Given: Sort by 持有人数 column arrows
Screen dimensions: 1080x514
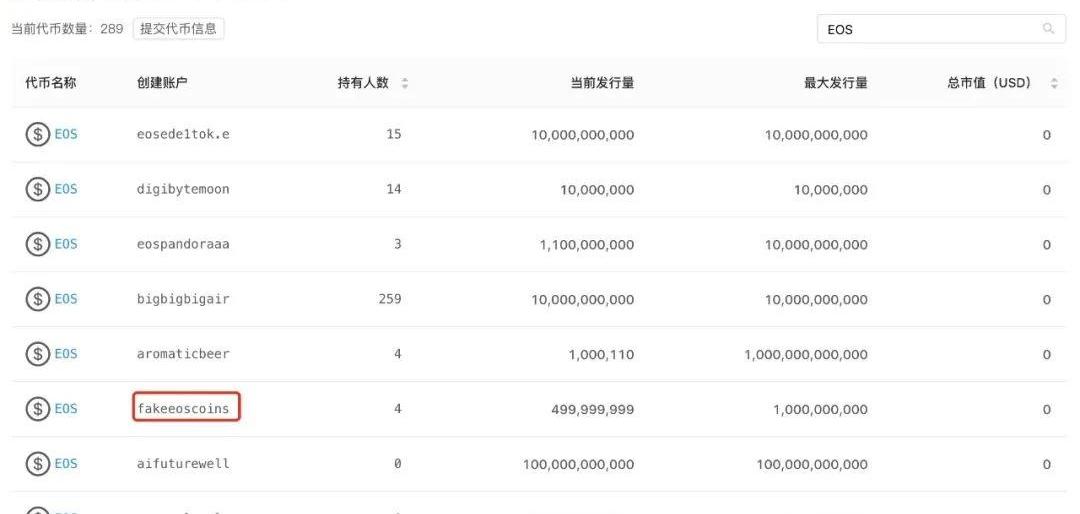Looking at the screenshot, I should (x=404, y=83).
